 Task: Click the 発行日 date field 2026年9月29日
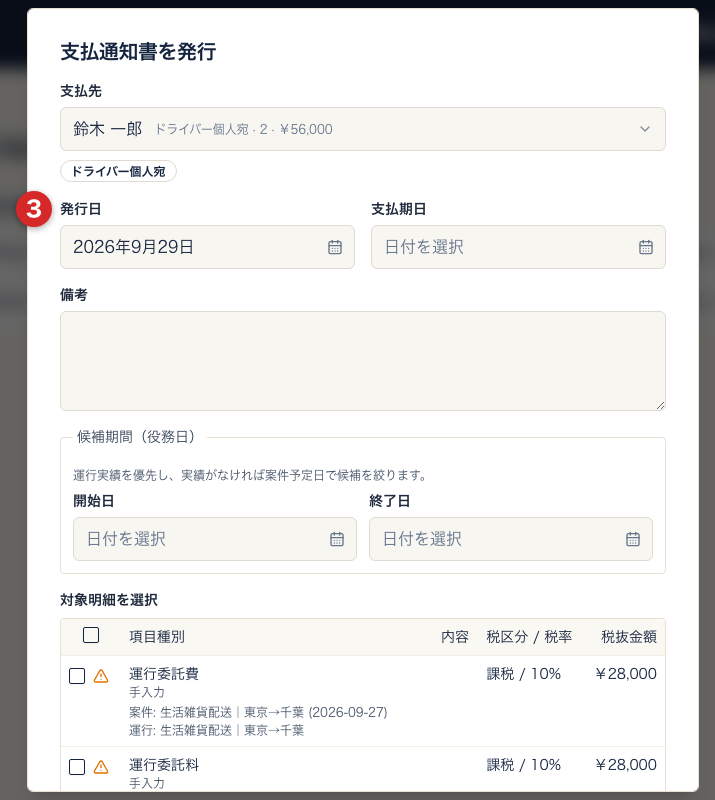[x=207, y=247]
